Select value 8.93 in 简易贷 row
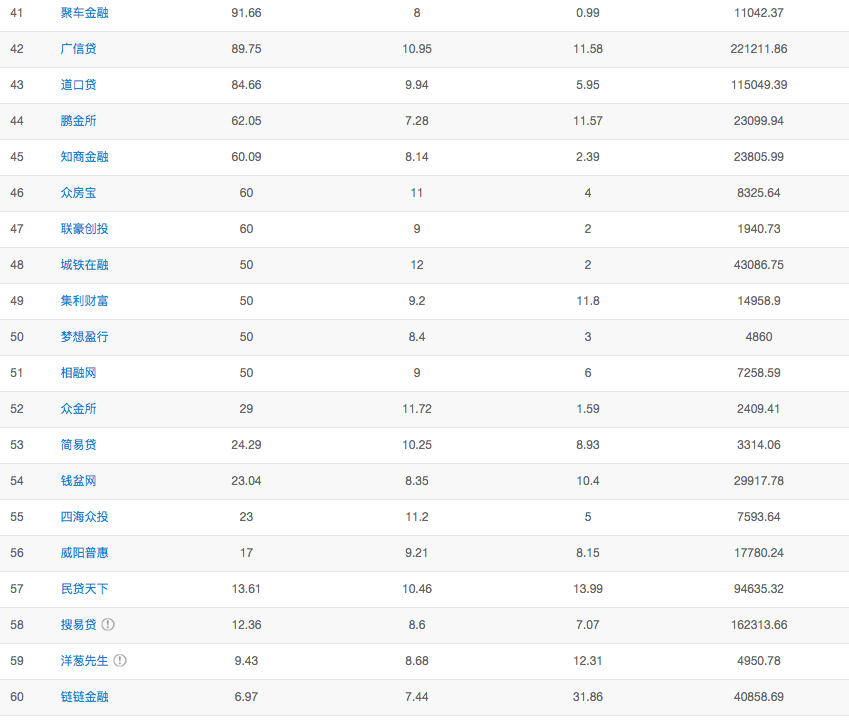Image resolution: width=849 pixels, height=720 pixels. click(x=588, y=444)
